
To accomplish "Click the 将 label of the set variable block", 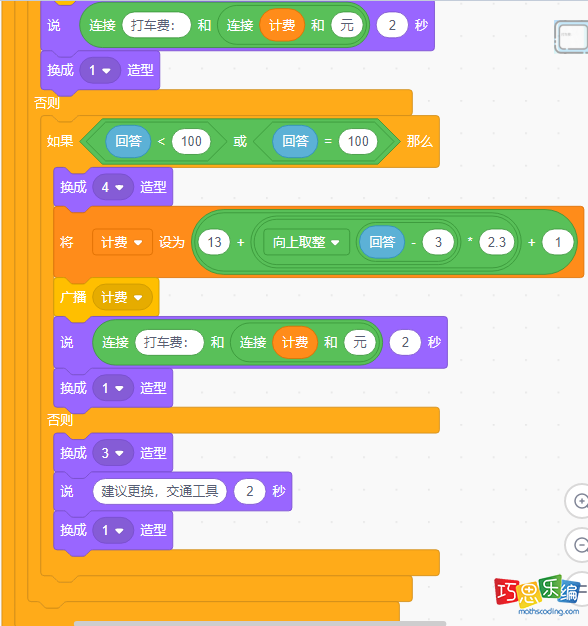I will 67,242.
